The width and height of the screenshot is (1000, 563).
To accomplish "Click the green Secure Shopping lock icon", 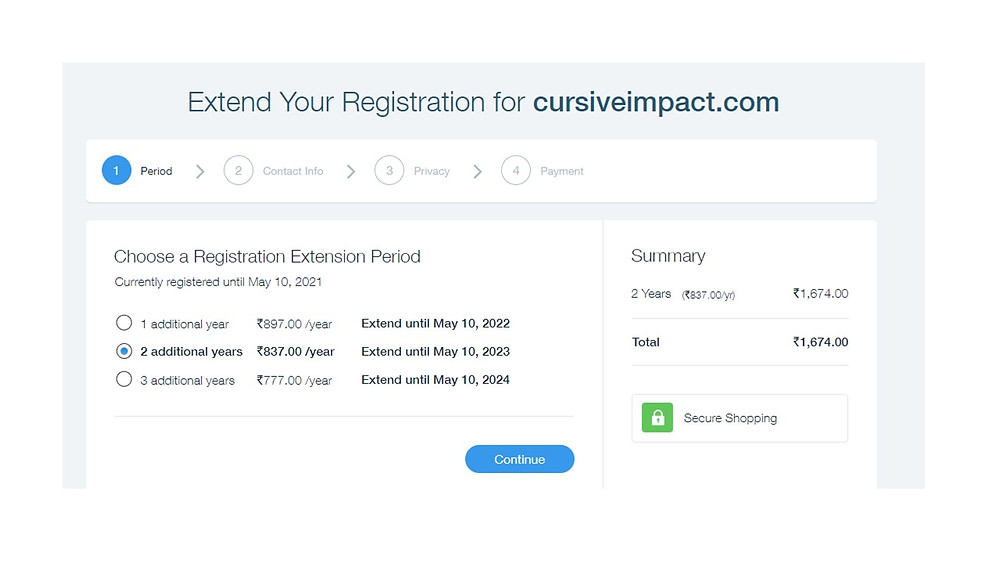I will click(658, 418).
